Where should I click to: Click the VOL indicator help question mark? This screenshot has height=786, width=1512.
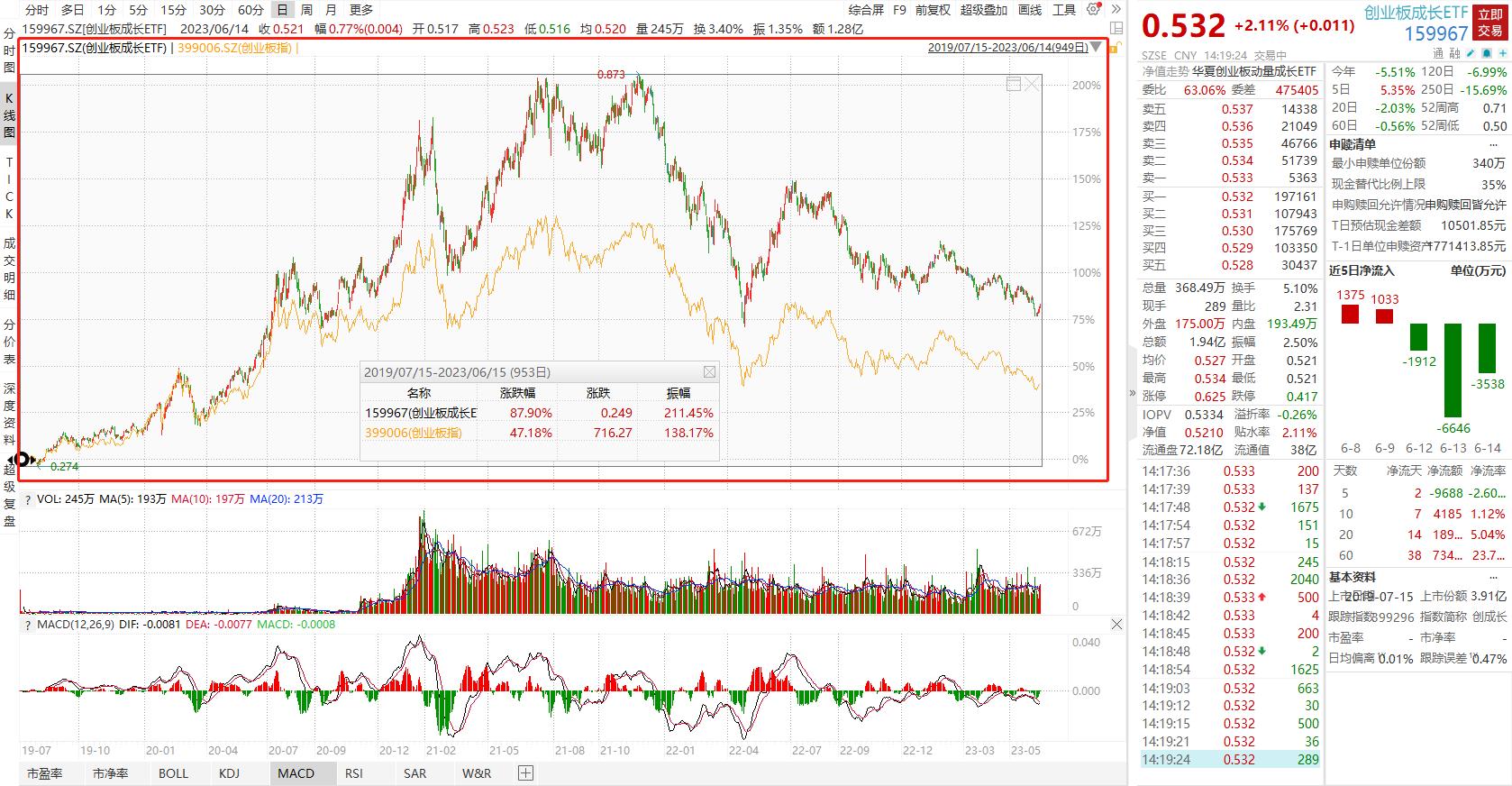coord(28,498)
